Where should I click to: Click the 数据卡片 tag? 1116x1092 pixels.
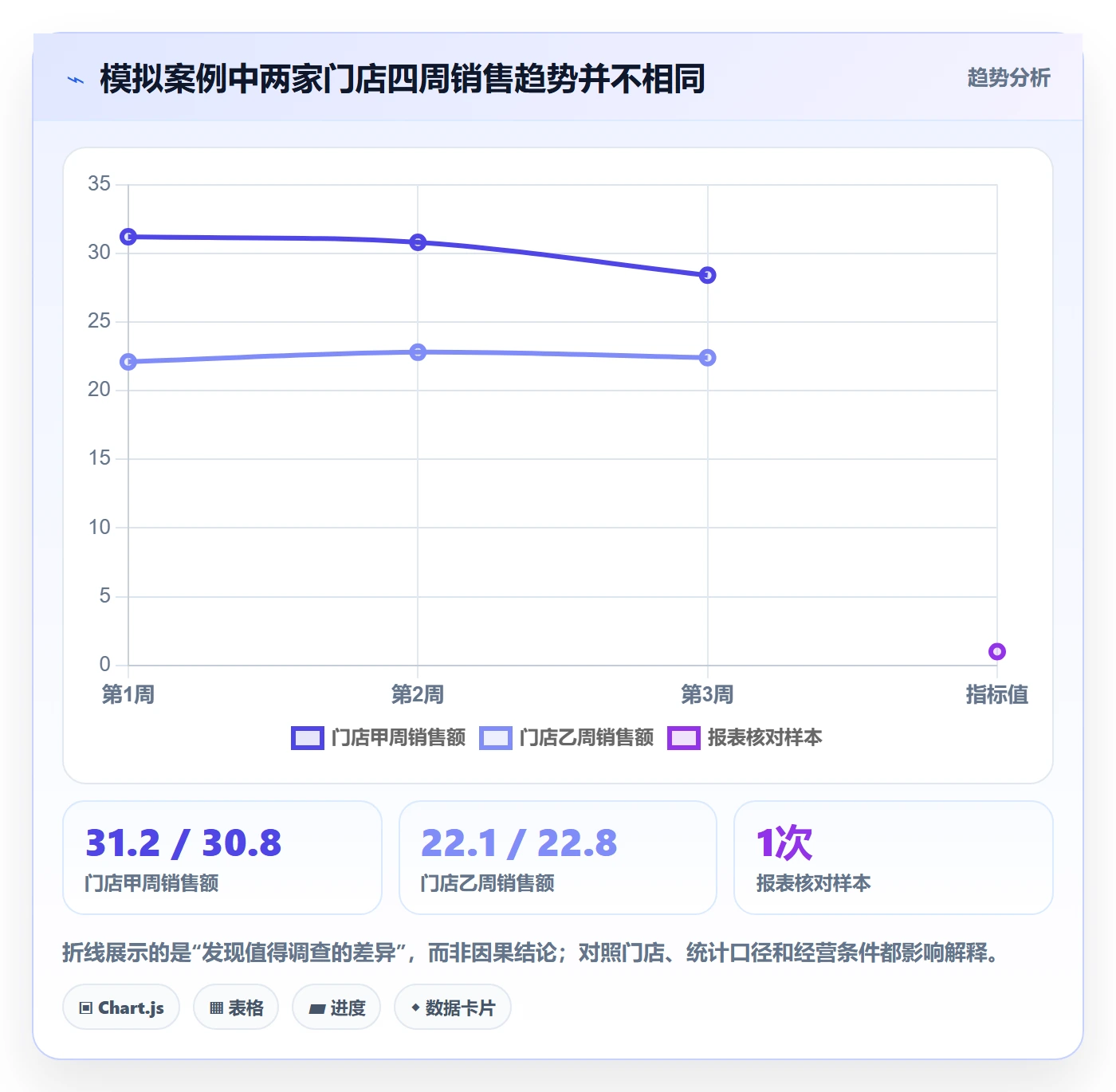tap(453, 1008)
